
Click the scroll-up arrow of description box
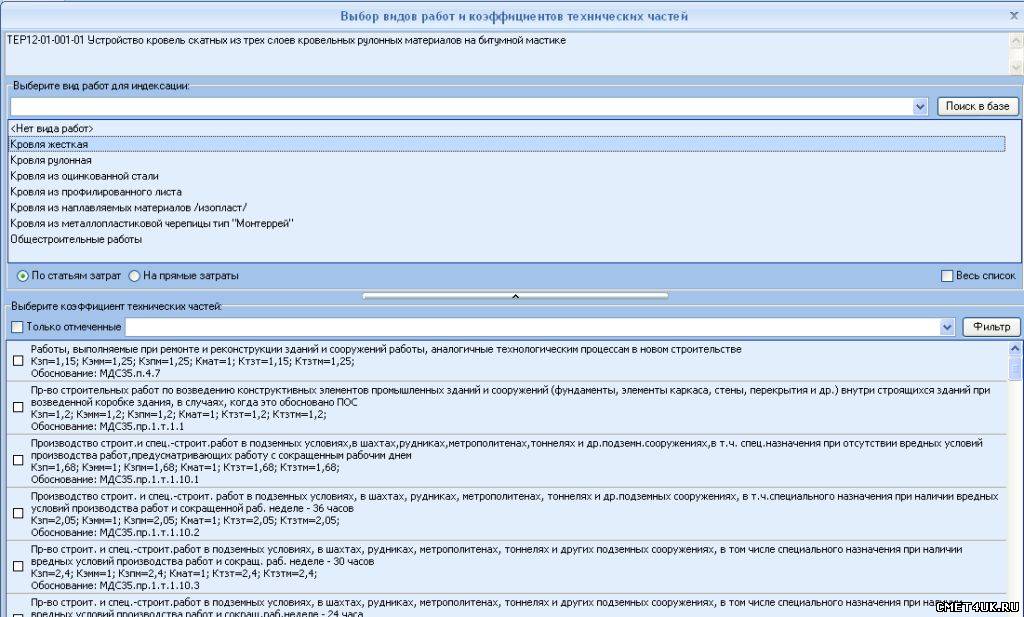click(x=1016, y=40)
